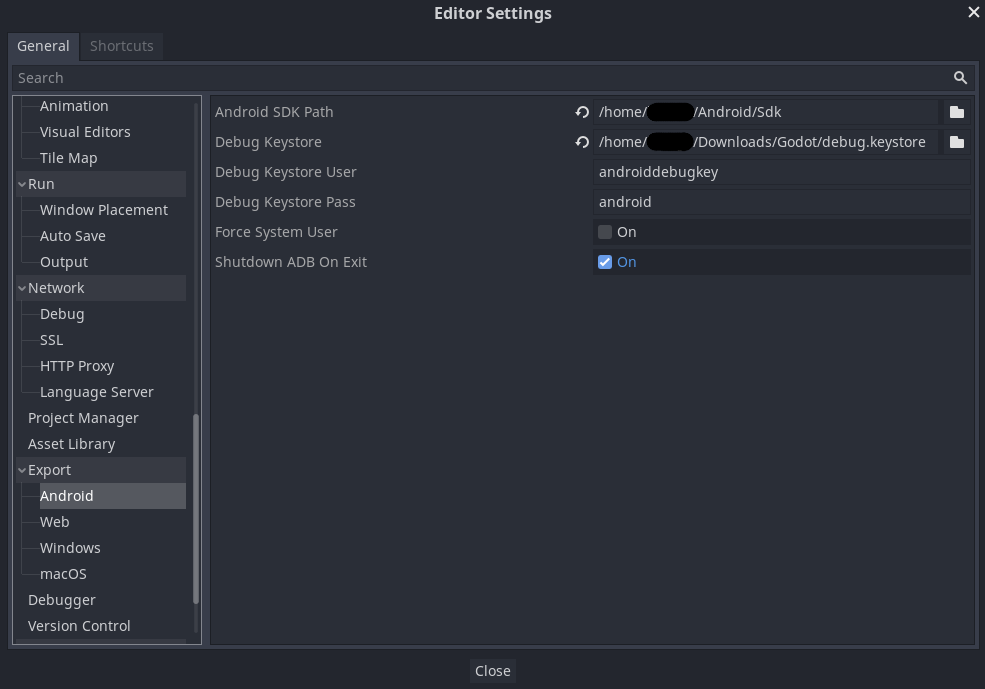Reset the Debug Keystore path
Image resolution: width=985 pixels, height=689 pixels.
click(x=582, y=142)
